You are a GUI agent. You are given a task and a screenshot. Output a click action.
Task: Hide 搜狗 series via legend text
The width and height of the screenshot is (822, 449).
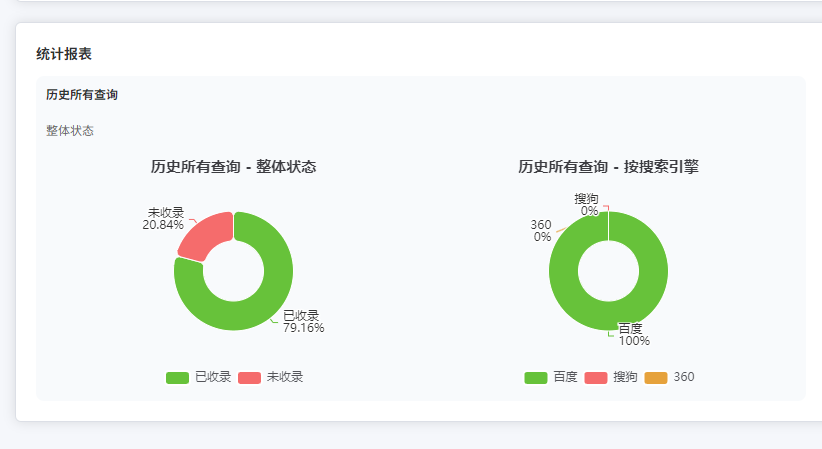625,377
